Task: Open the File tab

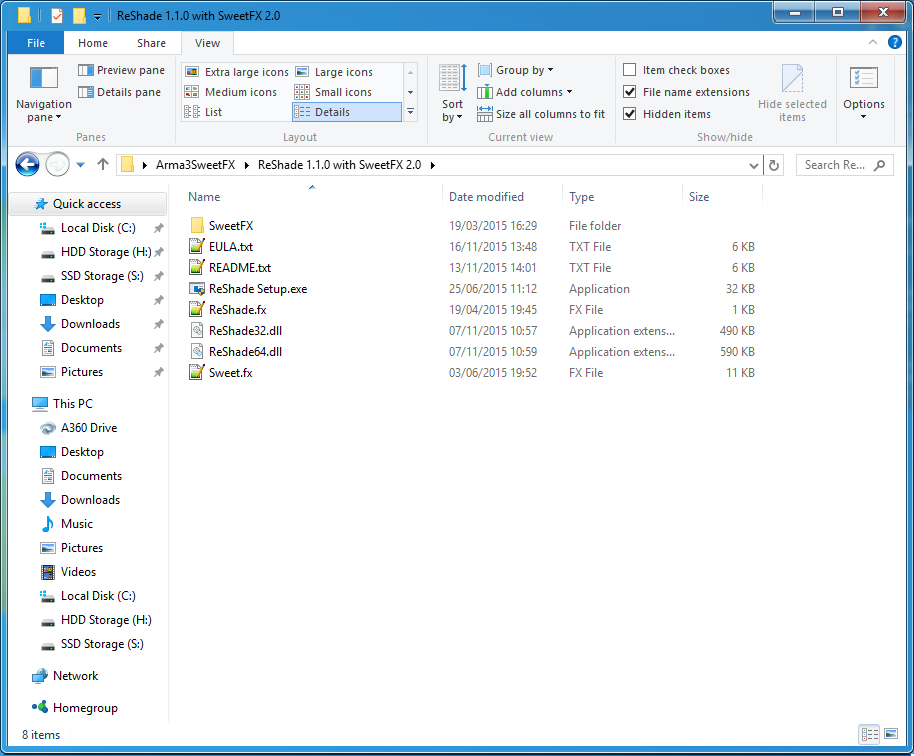Action: [x=36, y=43]
